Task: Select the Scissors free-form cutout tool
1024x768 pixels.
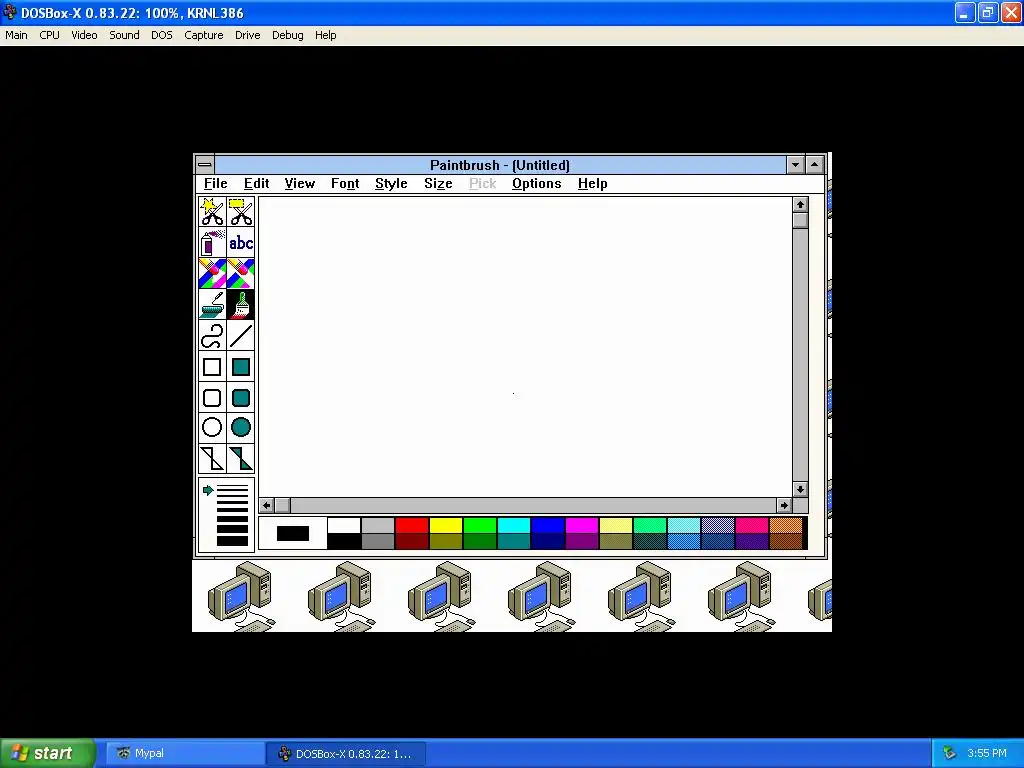Action: click(x=212, y=212)
